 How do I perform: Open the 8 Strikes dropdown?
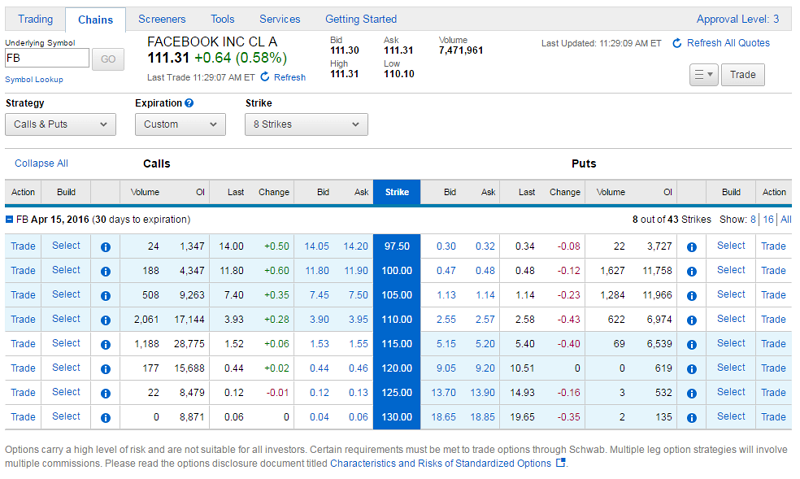click(x=306, y=124)
